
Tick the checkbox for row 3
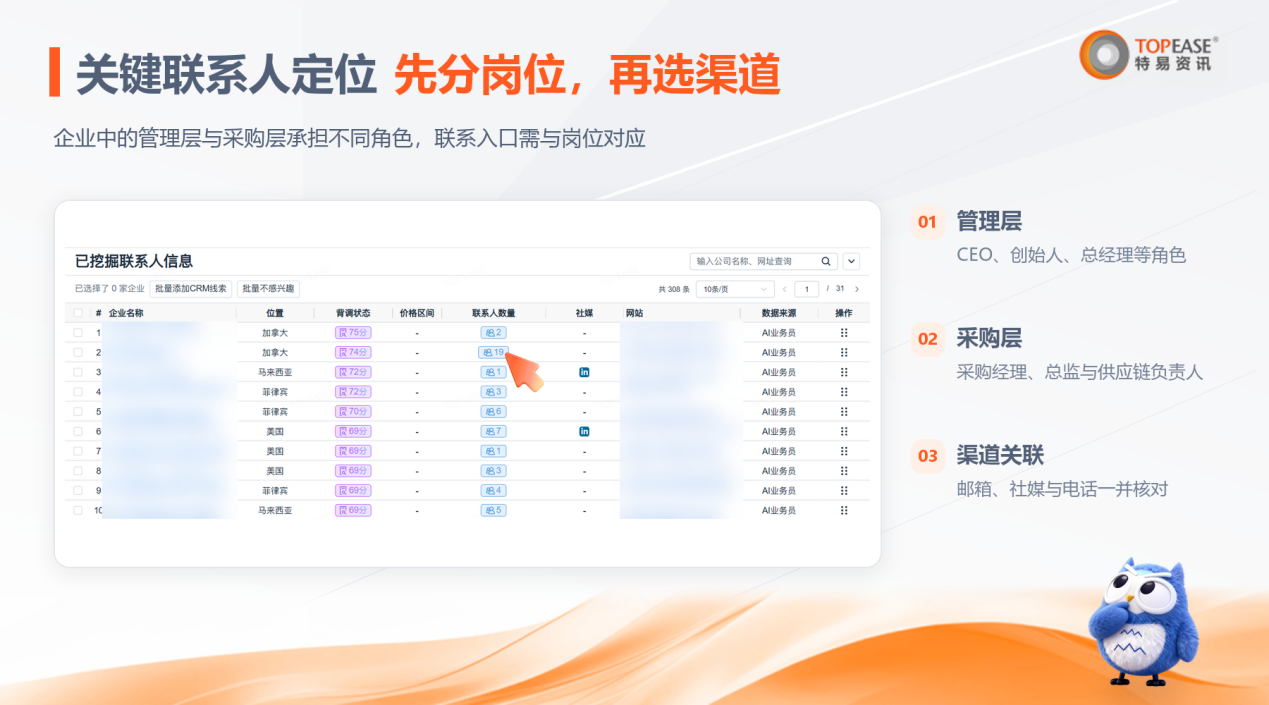point(78,372)
